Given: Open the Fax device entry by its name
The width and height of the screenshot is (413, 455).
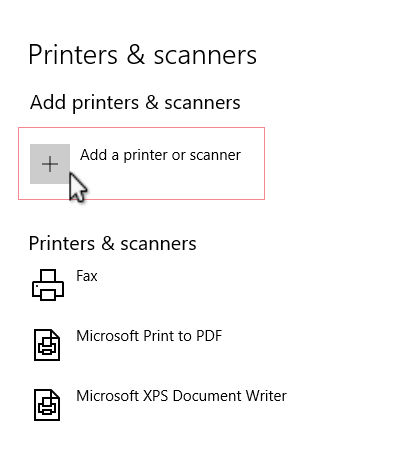Looking at the screenshot, I should 87,276.
